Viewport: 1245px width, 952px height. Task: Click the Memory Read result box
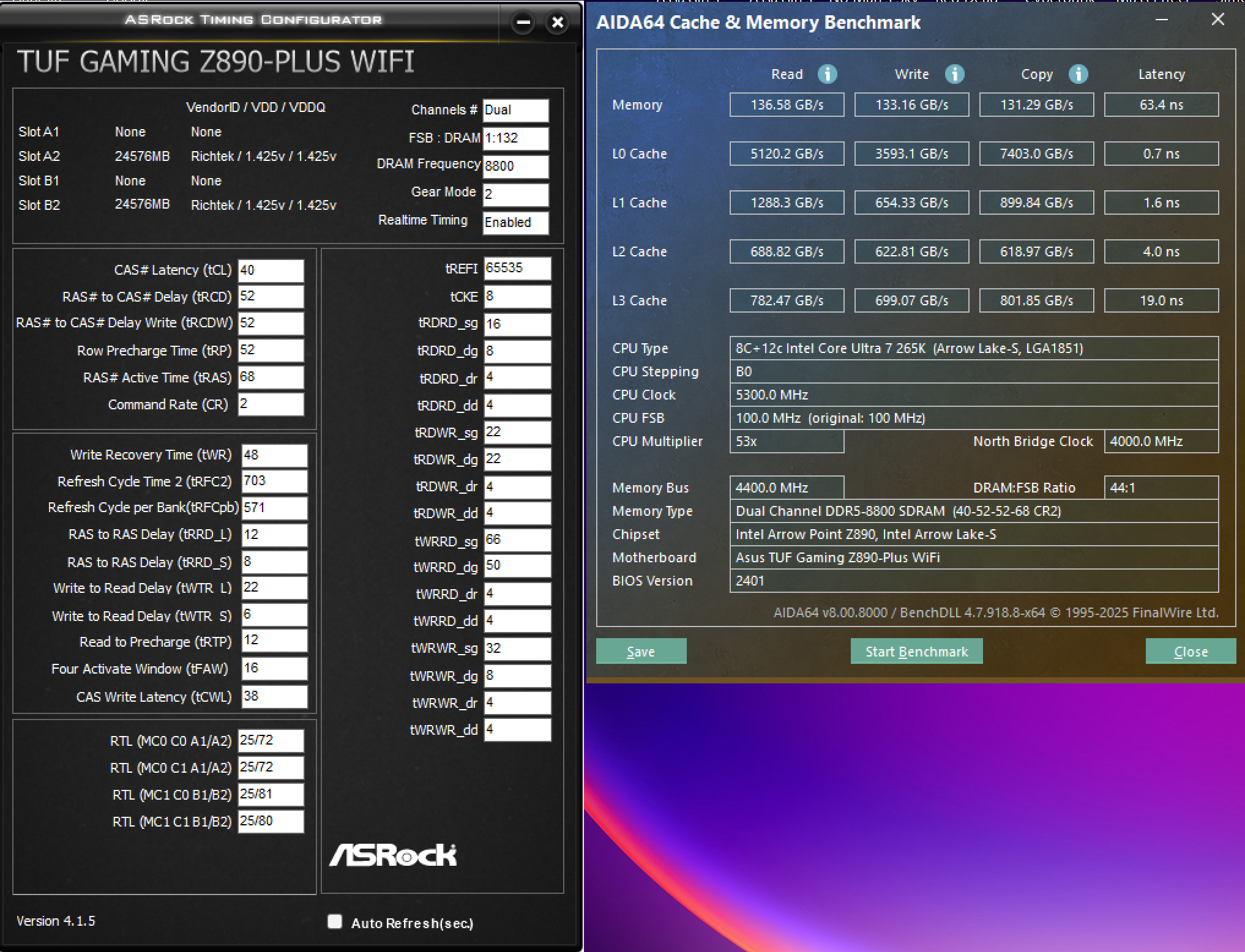787,105
